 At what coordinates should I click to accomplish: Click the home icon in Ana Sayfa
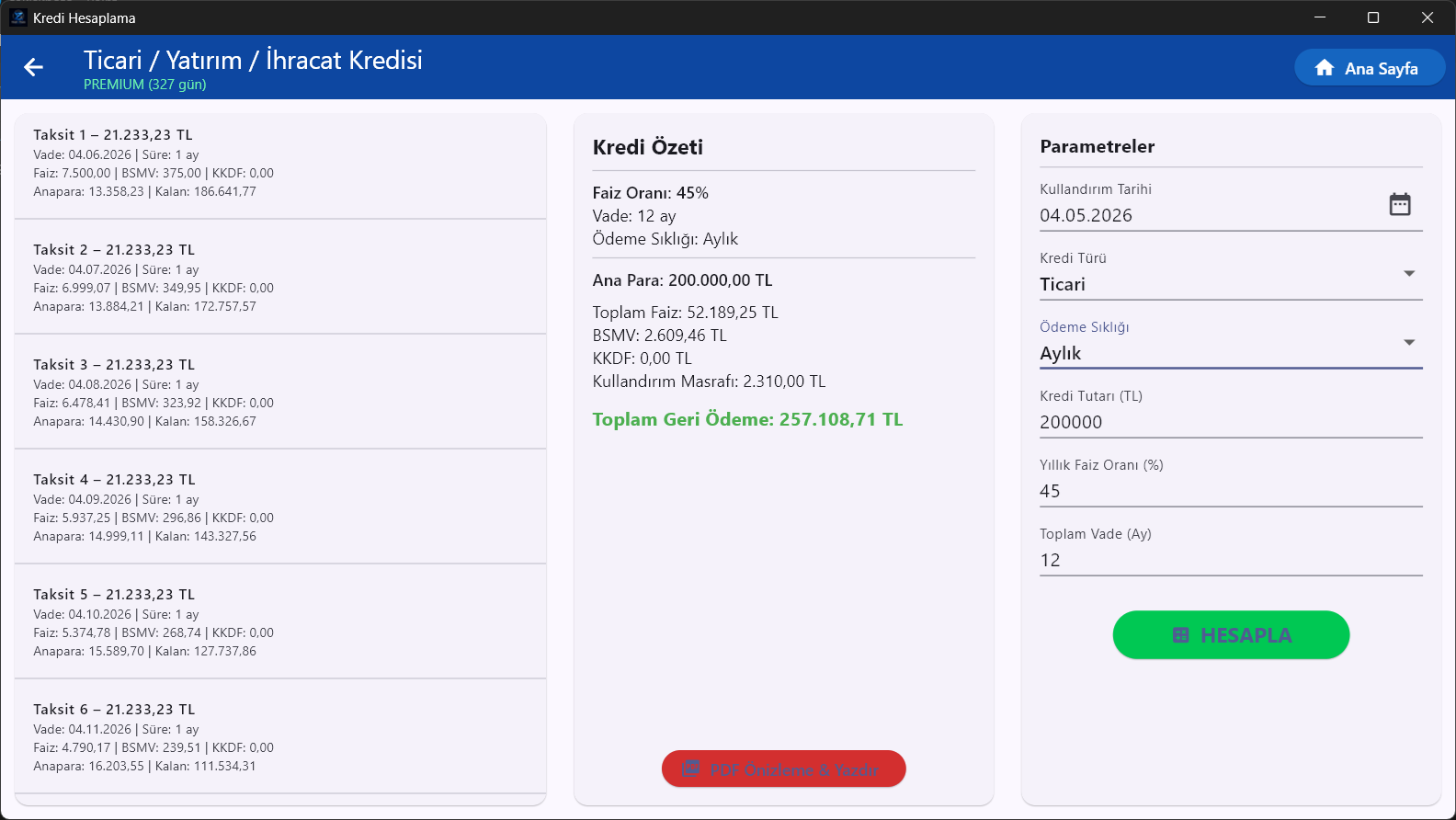coord(1325,68)
